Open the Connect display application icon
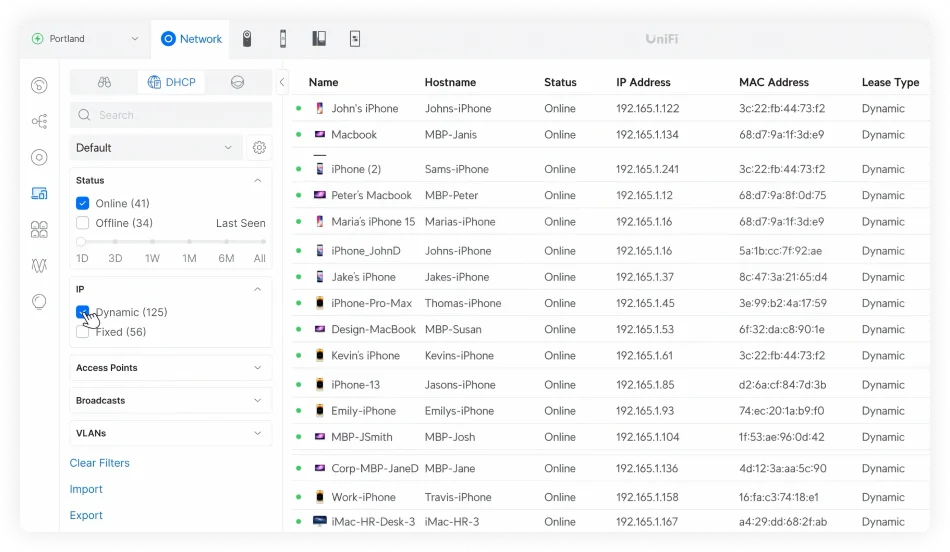This screenshot has width=950, height=552. coord(355,39)
